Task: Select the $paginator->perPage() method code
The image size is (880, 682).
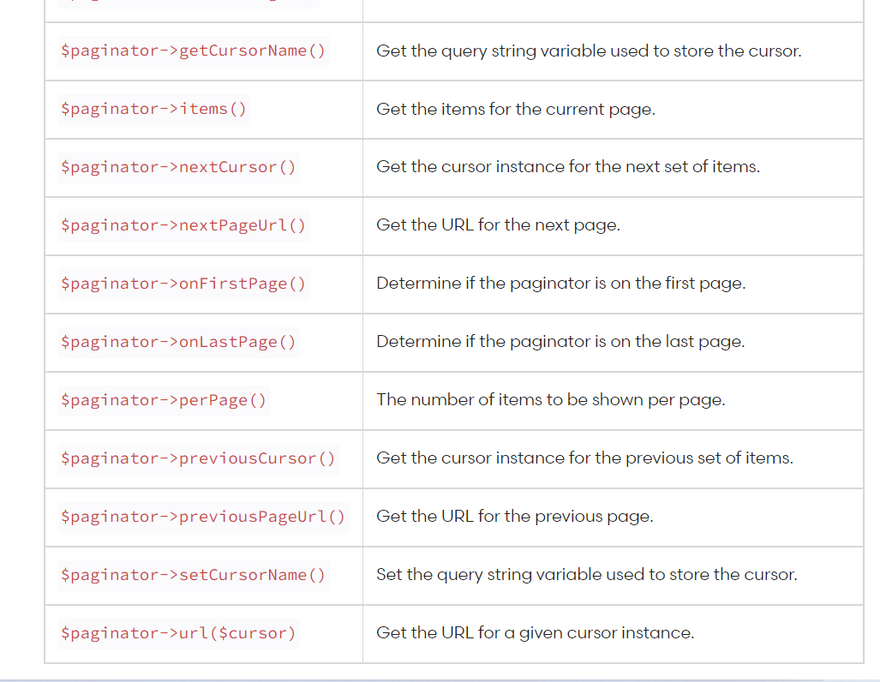Action: (x=163, y=400)
